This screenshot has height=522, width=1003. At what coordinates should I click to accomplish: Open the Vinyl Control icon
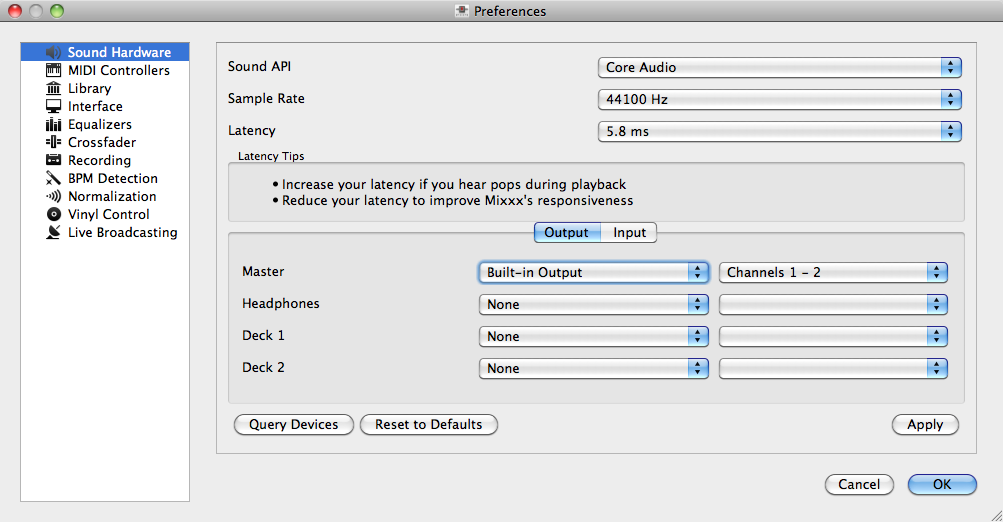click(x=54, y=215)
